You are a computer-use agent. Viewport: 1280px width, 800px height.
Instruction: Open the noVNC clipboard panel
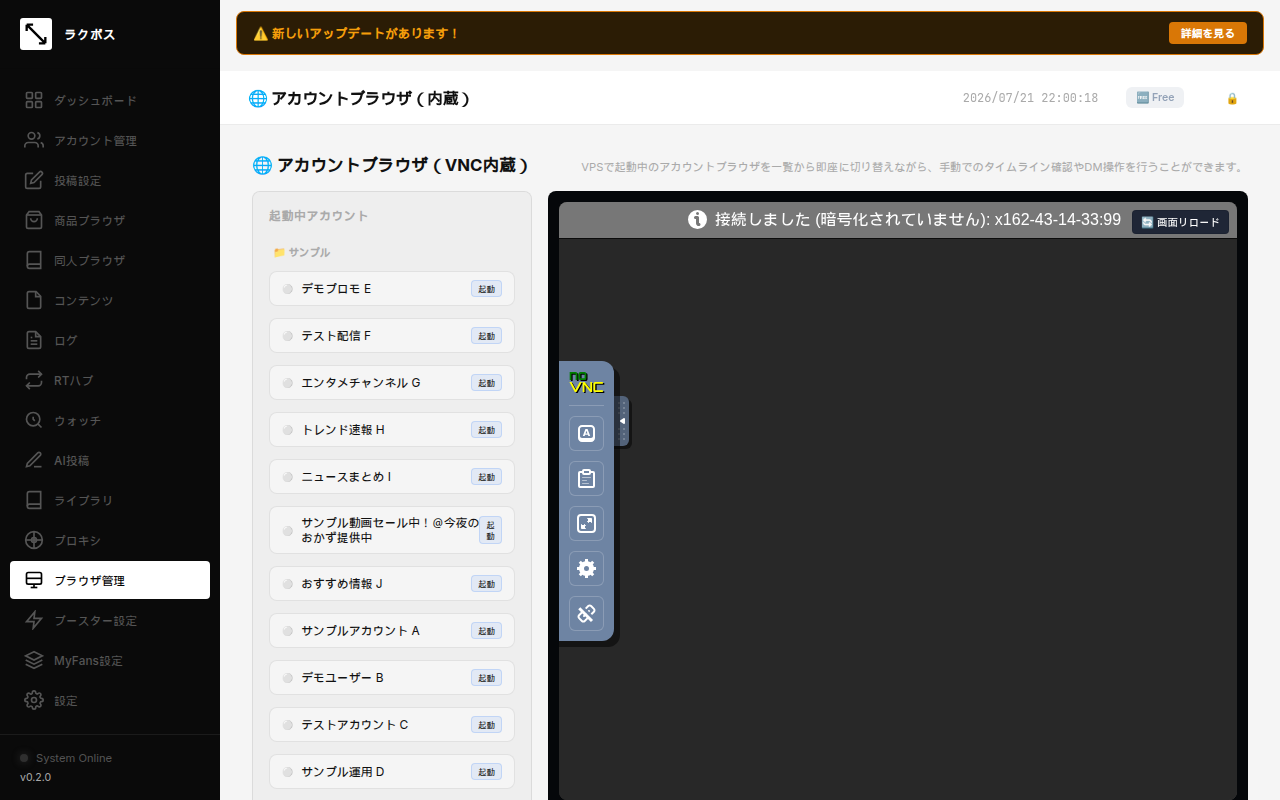(587, 478)
